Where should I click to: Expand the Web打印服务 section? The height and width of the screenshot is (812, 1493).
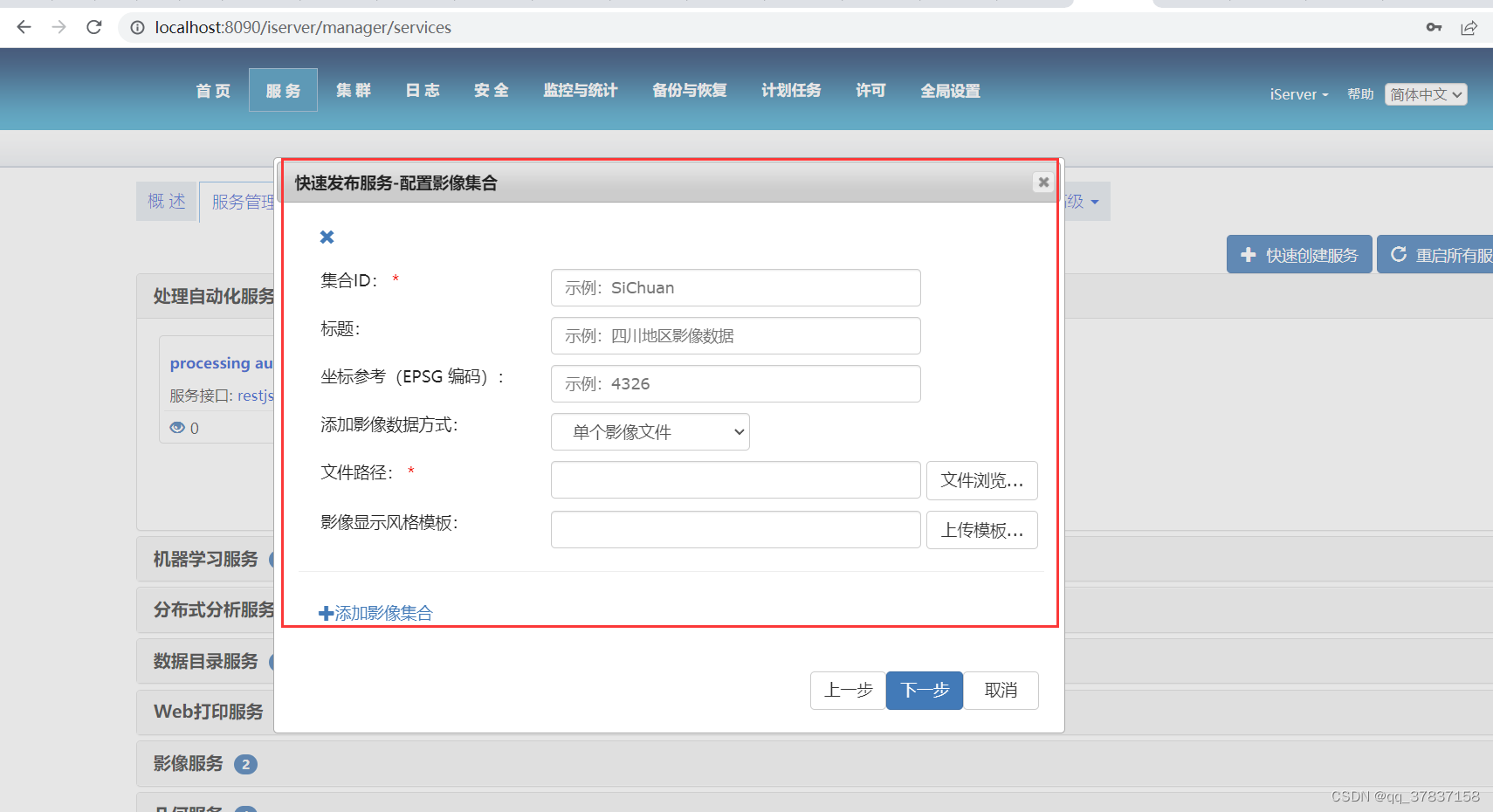(208, 712)
